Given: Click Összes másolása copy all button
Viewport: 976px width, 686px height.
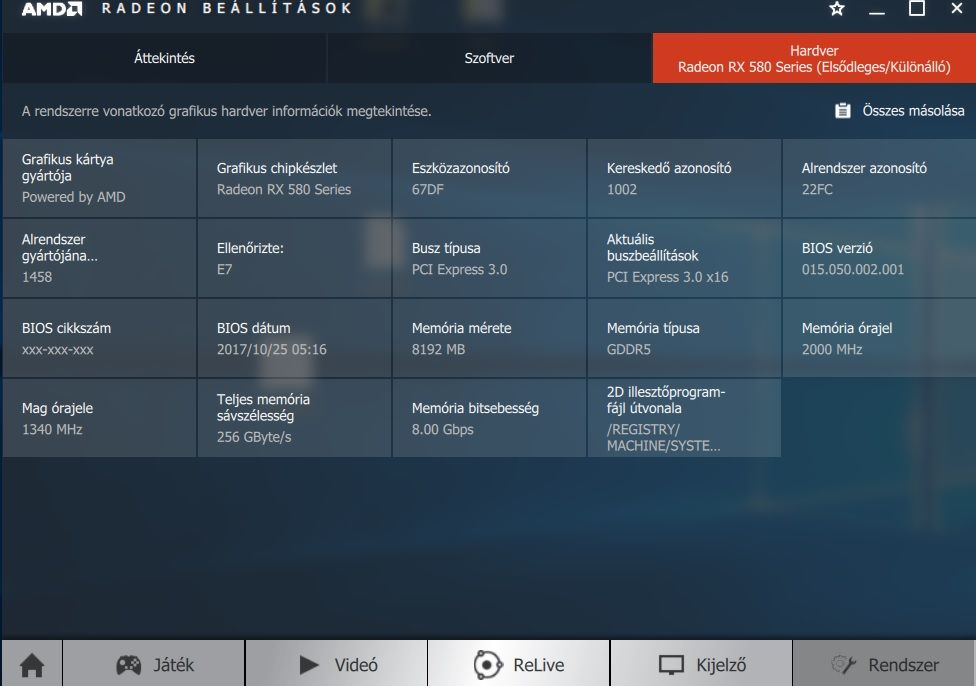Looking at the screenshot, I should (899, 111).
